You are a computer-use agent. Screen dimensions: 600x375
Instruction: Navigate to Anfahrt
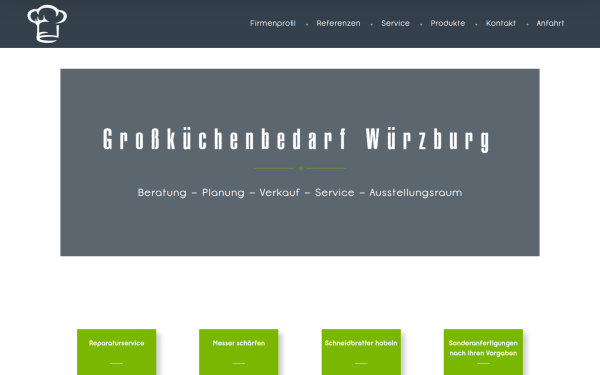(x=550, y=23)
